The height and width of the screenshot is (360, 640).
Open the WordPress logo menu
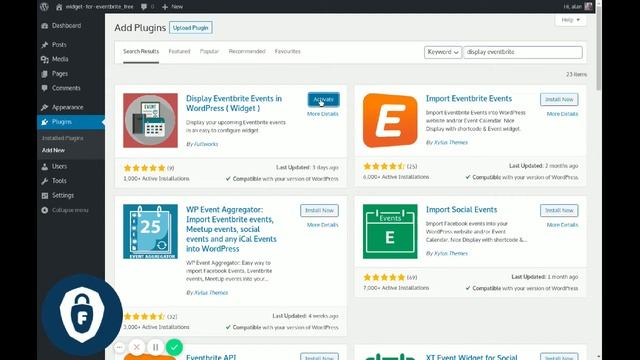coord(44,7)
